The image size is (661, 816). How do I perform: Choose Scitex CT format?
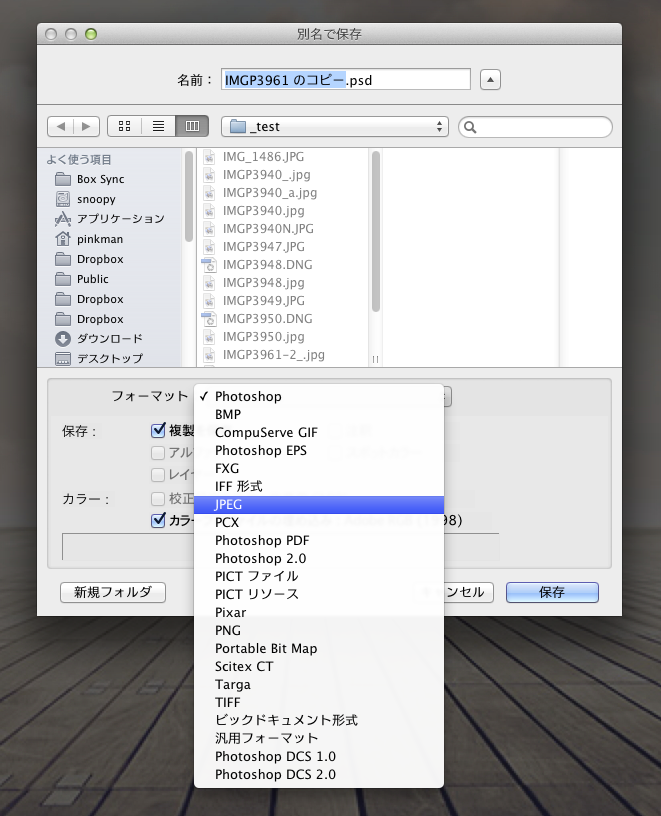point(319,667)
